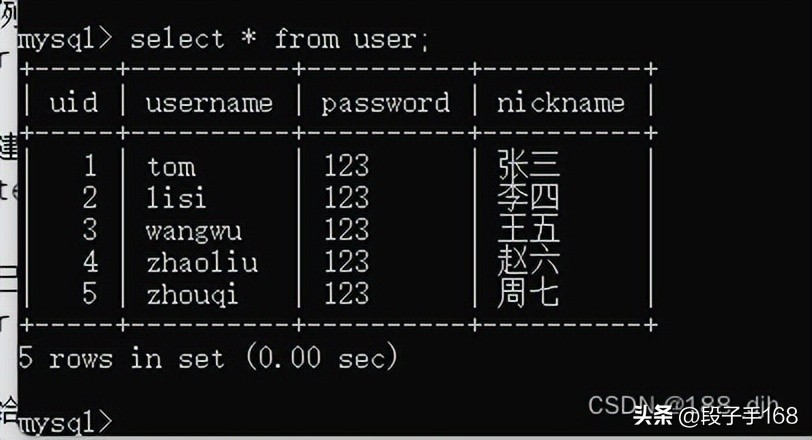Select the username cell zhouqi
This screenshot has height=440, width=812.
(192, 296)
